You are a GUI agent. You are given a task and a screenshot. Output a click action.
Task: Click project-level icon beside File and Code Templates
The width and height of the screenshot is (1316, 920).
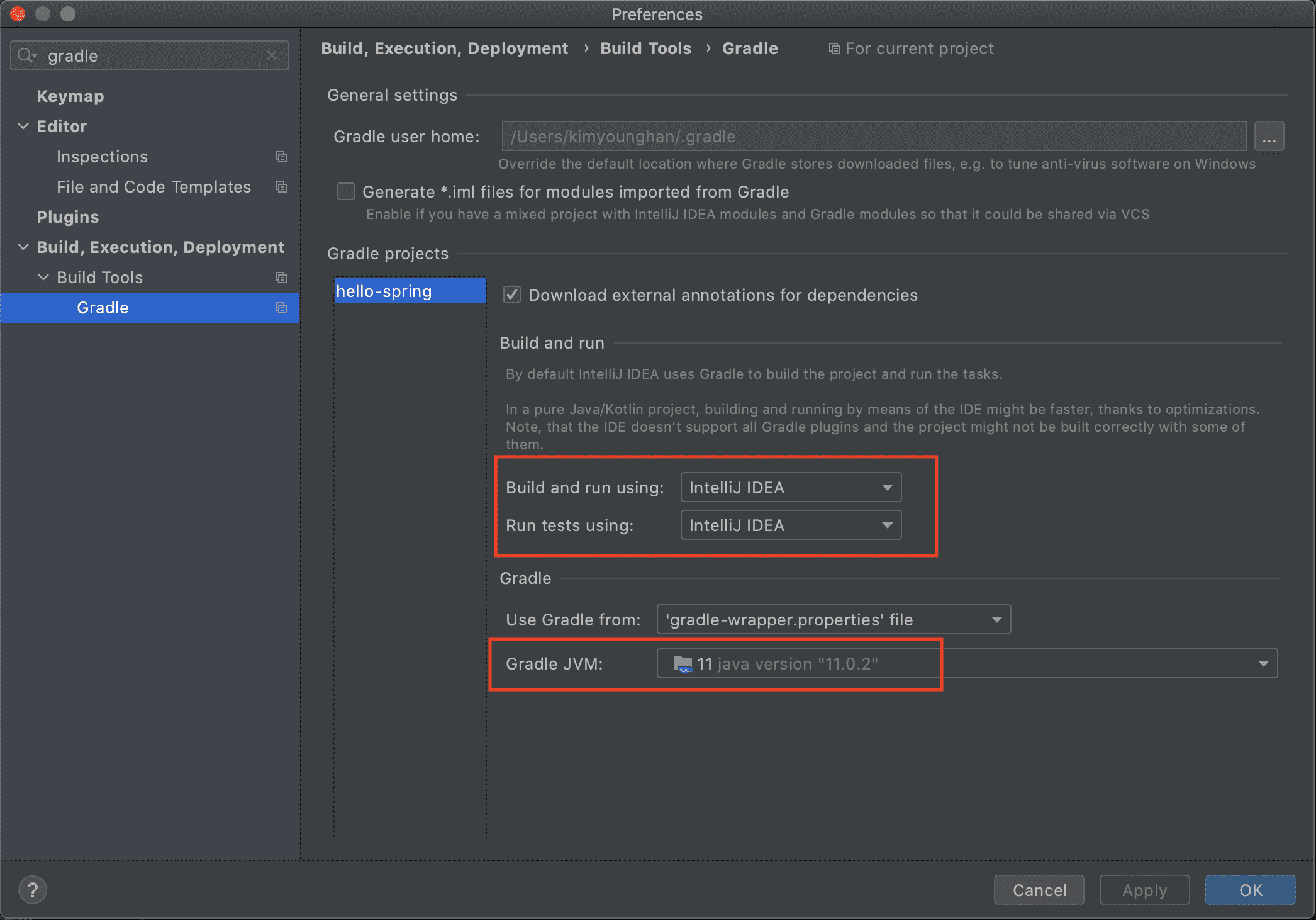click(x=281, y=187)
